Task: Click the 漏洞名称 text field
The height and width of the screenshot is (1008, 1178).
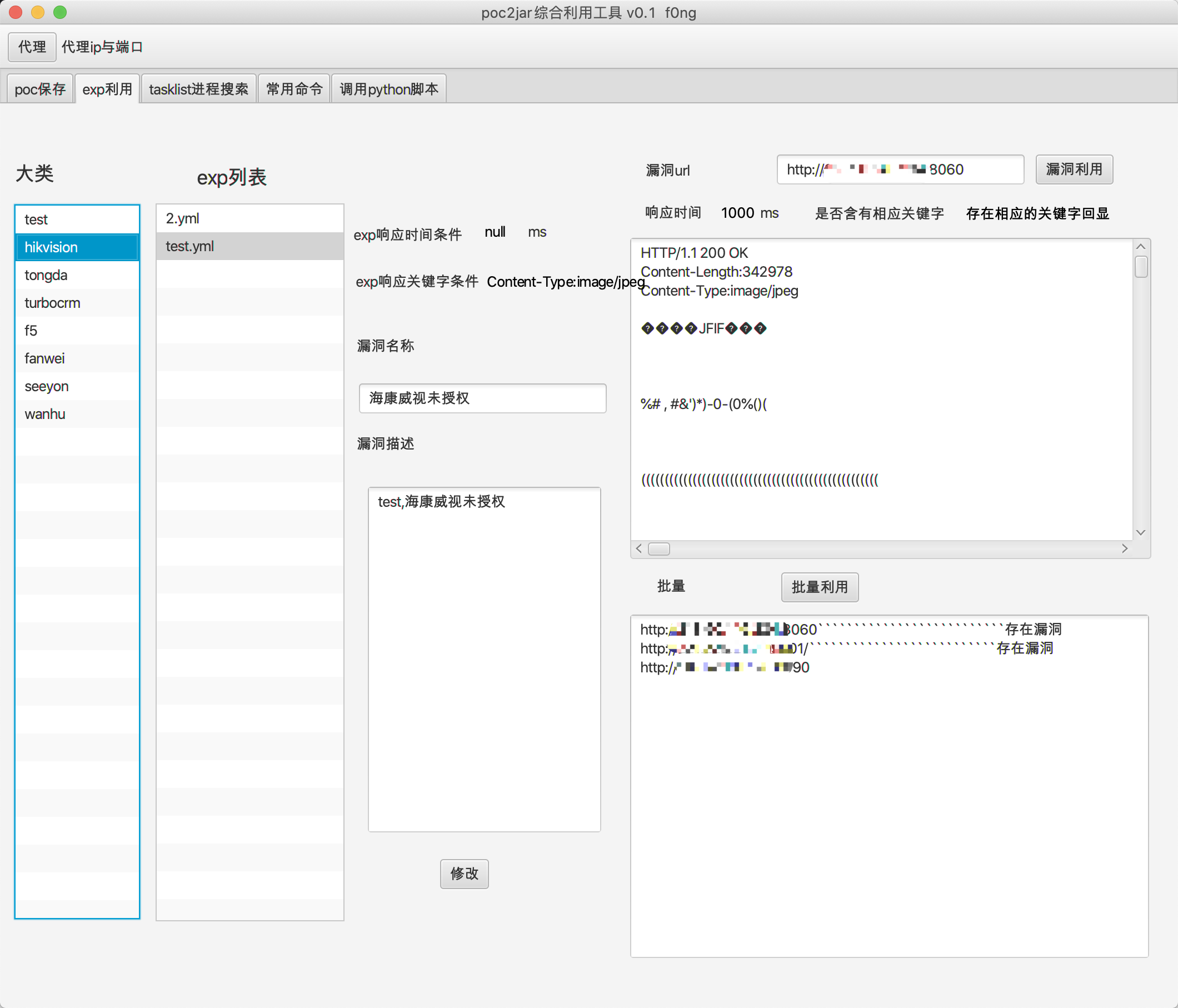Action: point(482,398)
